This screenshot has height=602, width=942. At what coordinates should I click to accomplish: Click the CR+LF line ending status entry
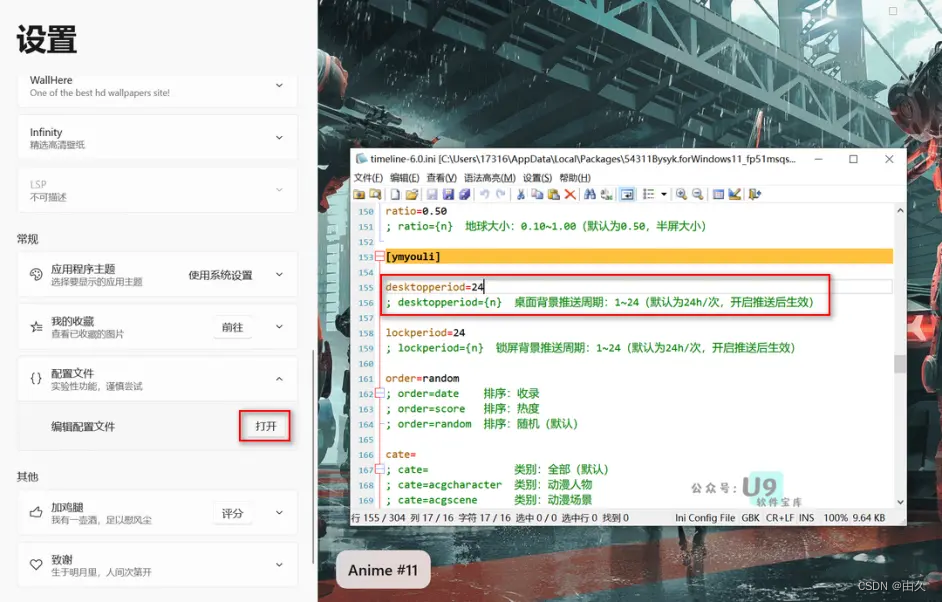[x=780, y=518]
